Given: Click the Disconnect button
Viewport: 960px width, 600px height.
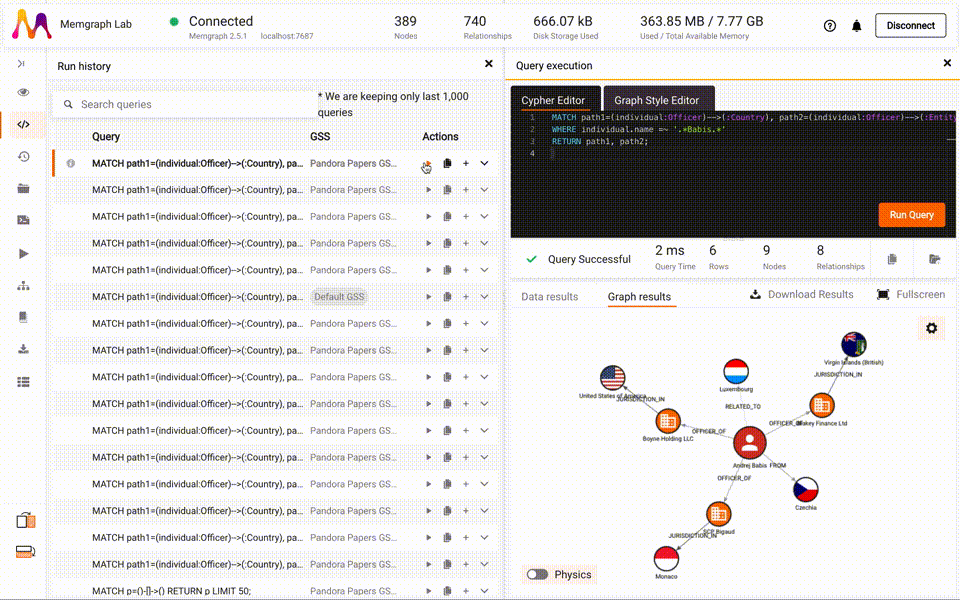Looking at the screenshot, I should (x=910, y=26).
